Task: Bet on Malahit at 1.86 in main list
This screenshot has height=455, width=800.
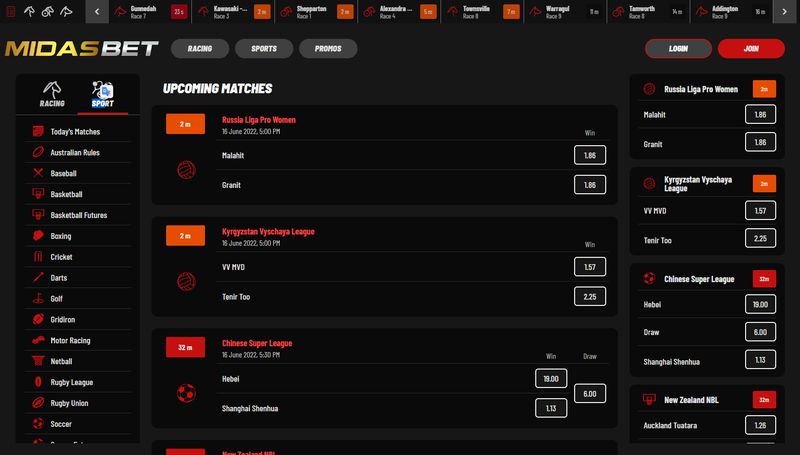Action: pos(590,155)
